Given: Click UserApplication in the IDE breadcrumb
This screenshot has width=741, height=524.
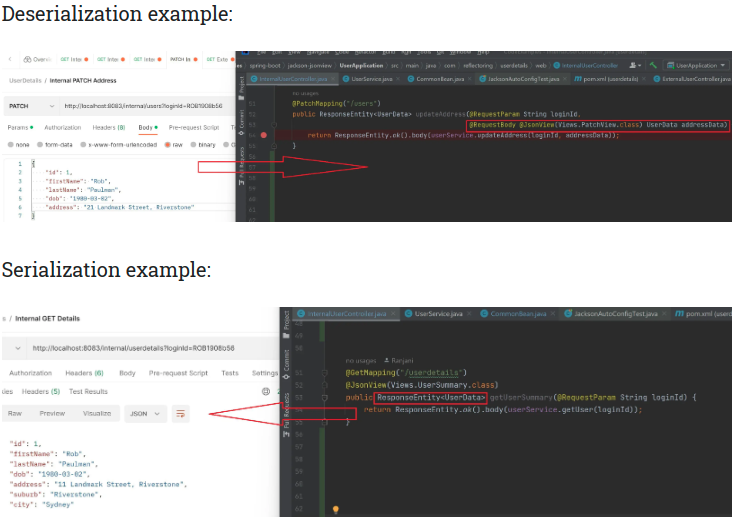Looking at the screenshot, I should tap(361, 66).
